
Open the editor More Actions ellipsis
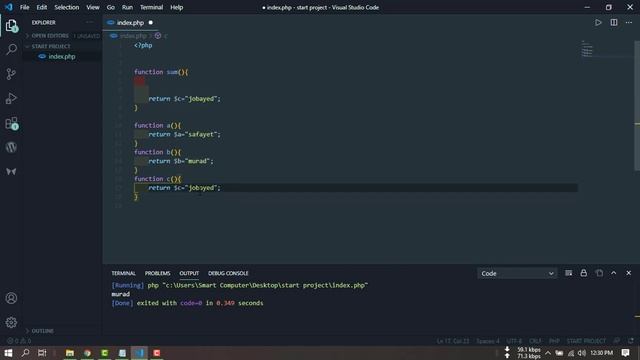(629, 22)
